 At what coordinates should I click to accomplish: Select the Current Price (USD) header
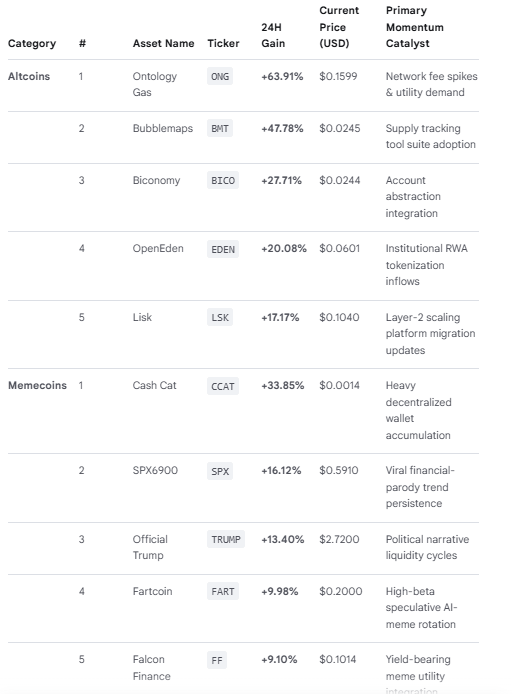(339, 27)
